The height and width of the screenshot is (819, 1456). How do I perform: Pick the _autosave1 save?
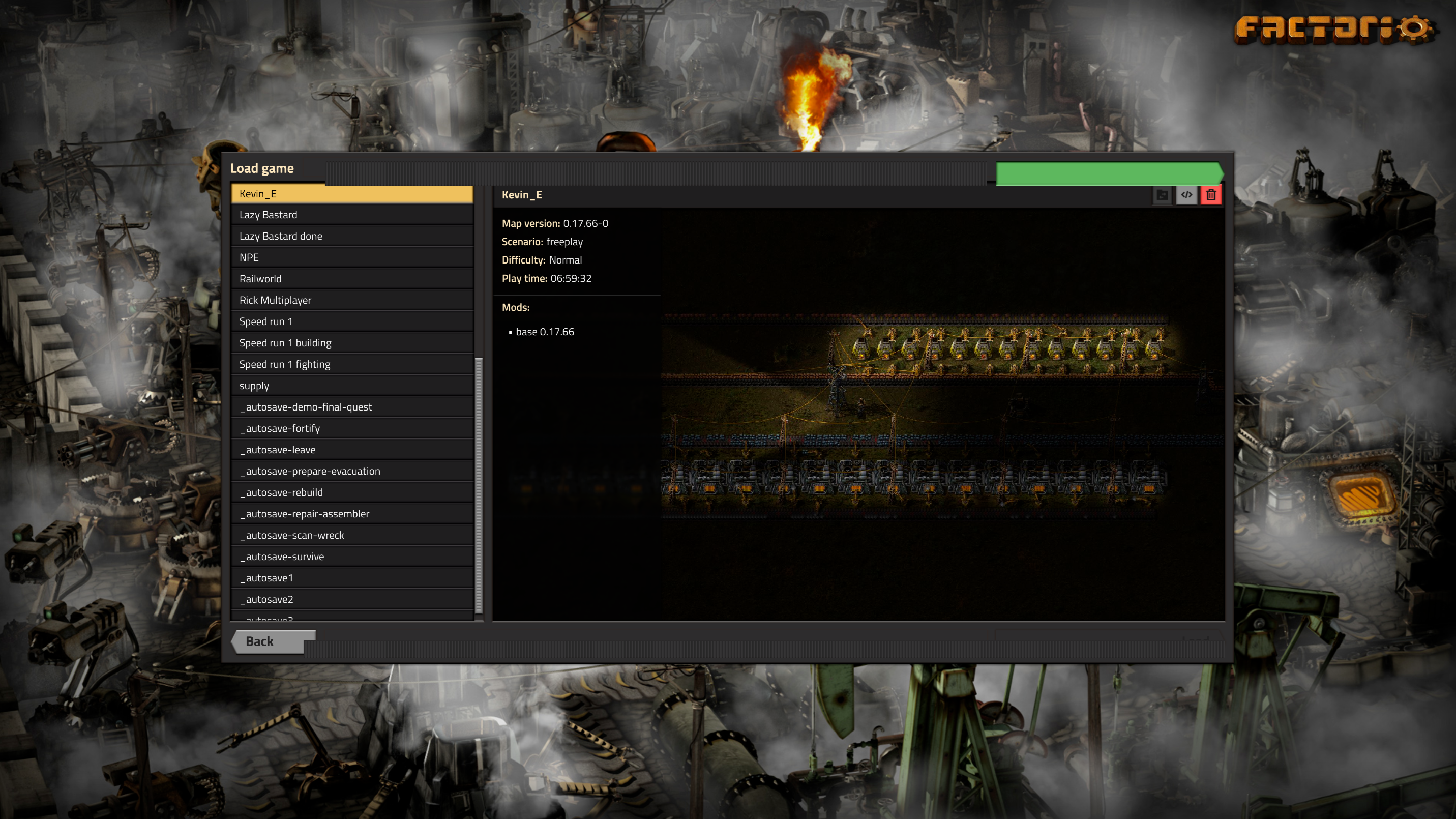click(352, 578)
